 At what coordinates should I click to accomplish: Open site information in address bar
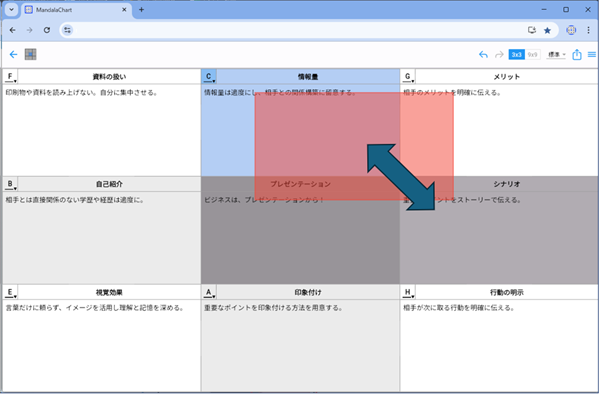67,30
